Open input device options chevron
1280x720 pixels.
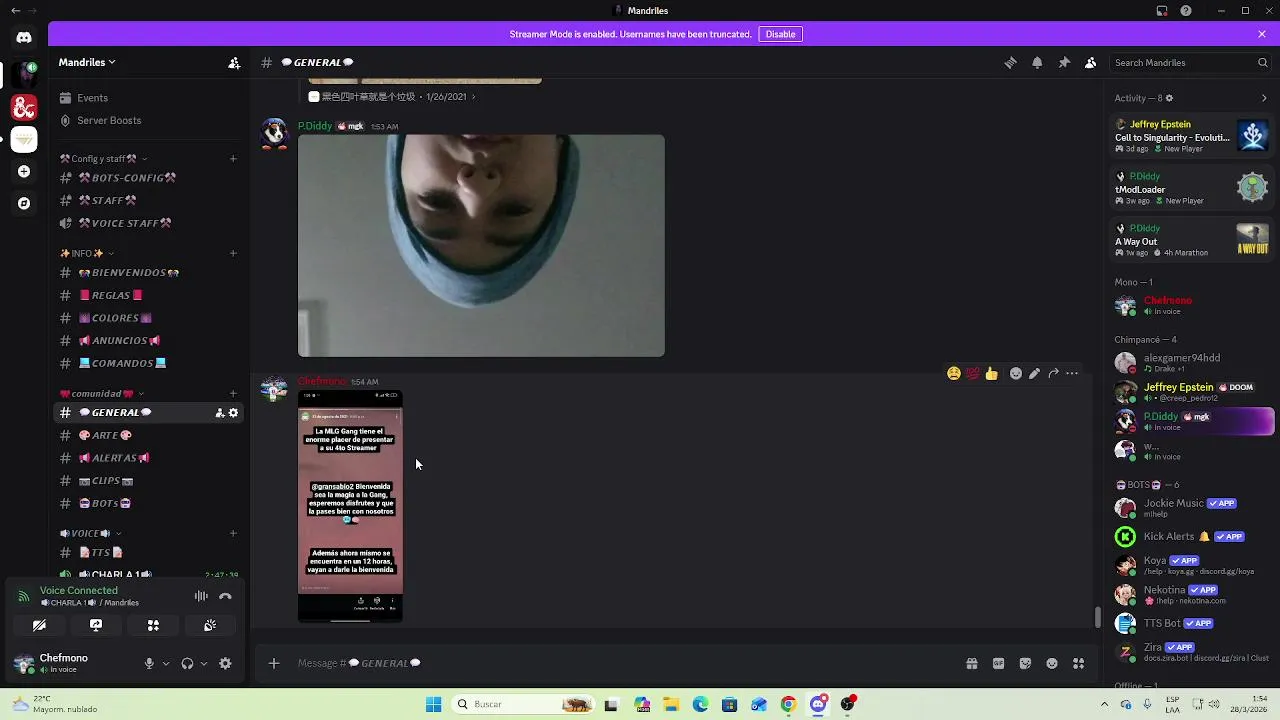[x=166, y=663]
